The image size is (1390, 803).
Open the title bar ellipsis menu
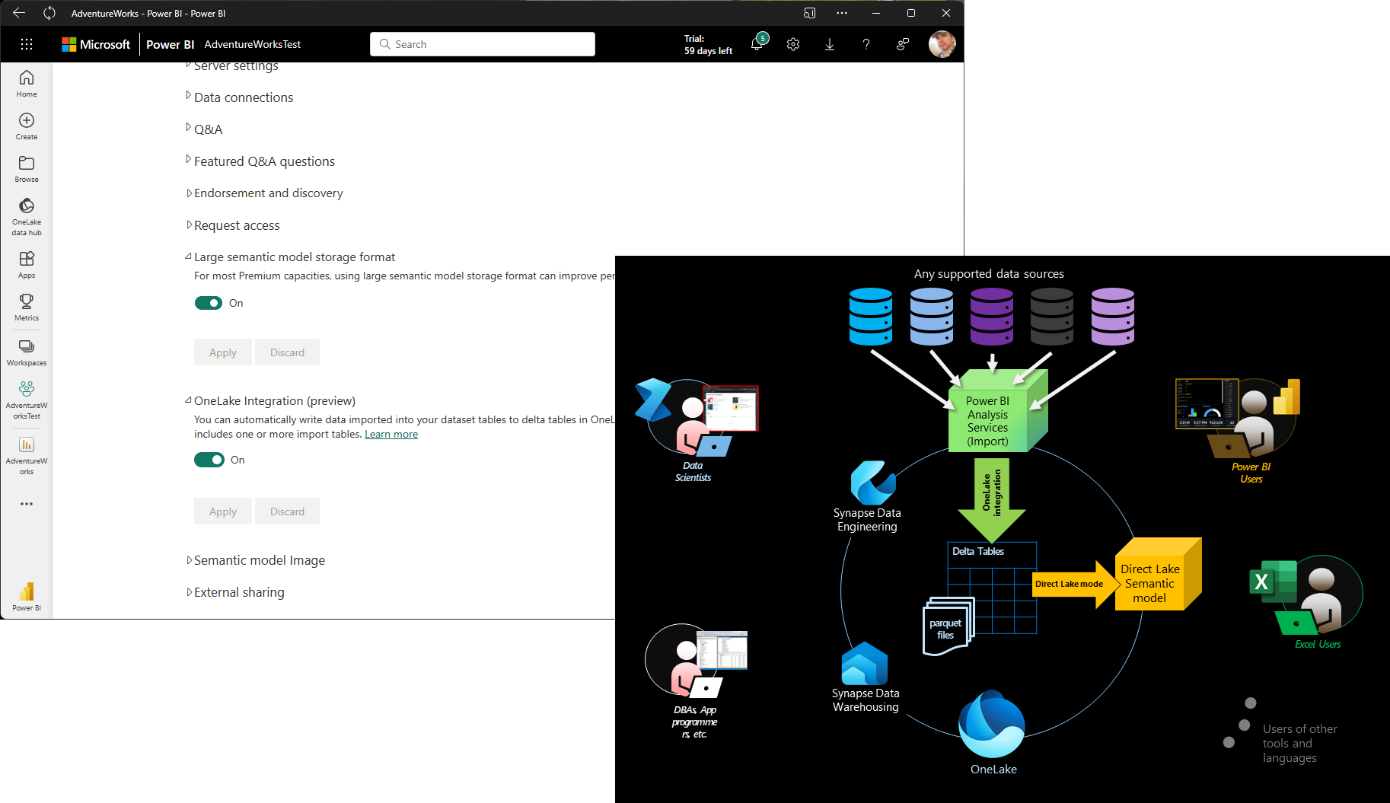(x=842, y=13)
